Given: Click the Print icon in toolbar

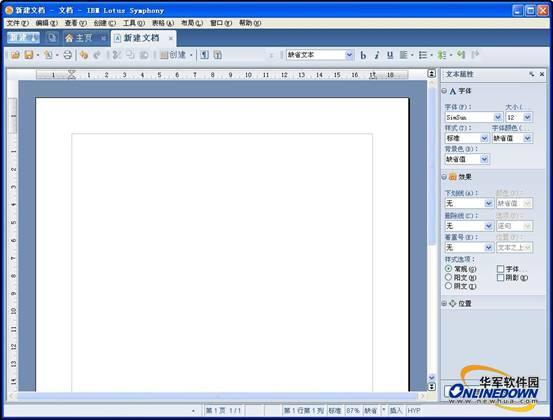Looking at the screenshot, I should (68, 55).
